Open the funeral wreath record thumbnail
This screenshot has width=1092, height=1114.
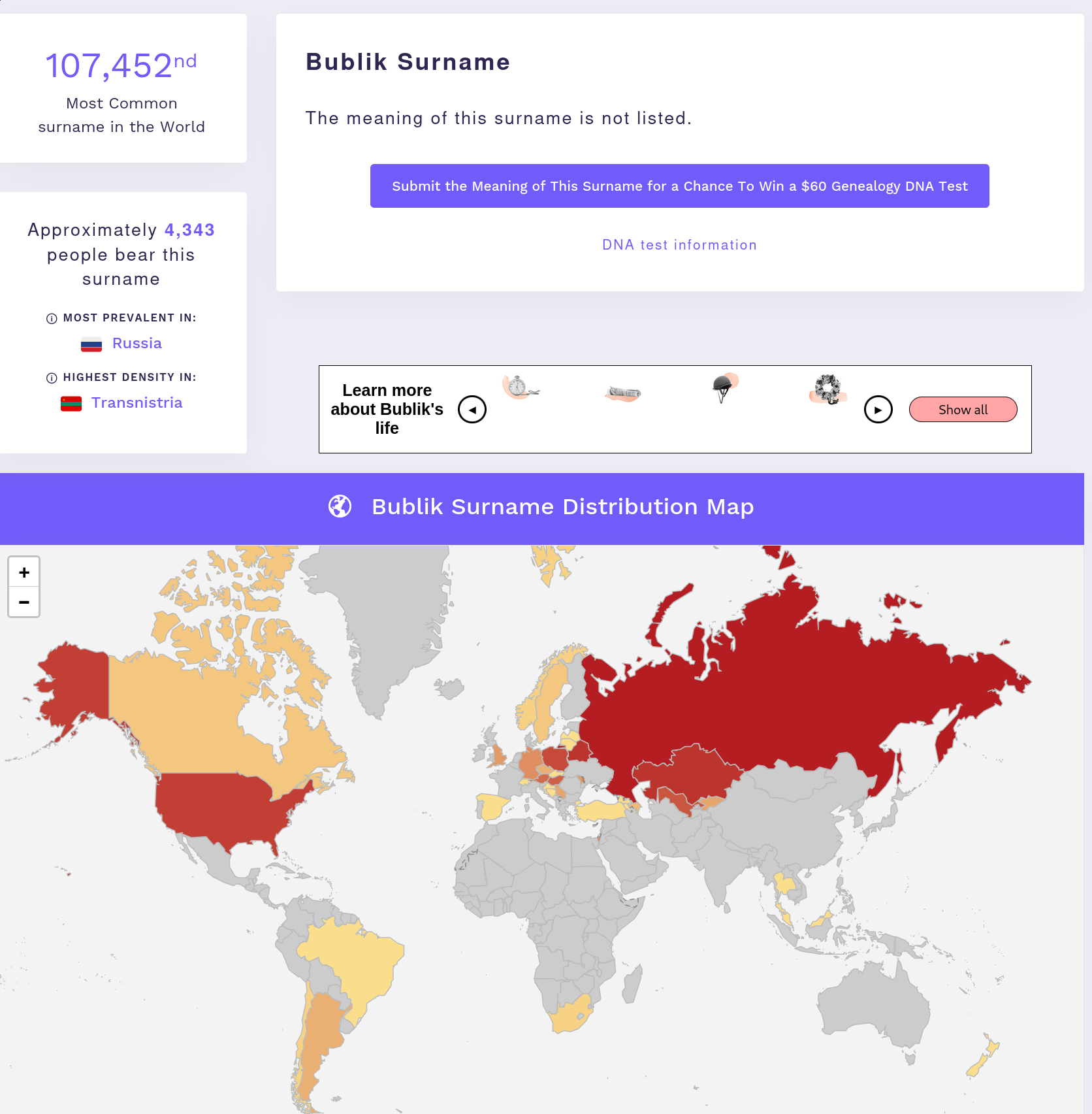coord(828,389)
